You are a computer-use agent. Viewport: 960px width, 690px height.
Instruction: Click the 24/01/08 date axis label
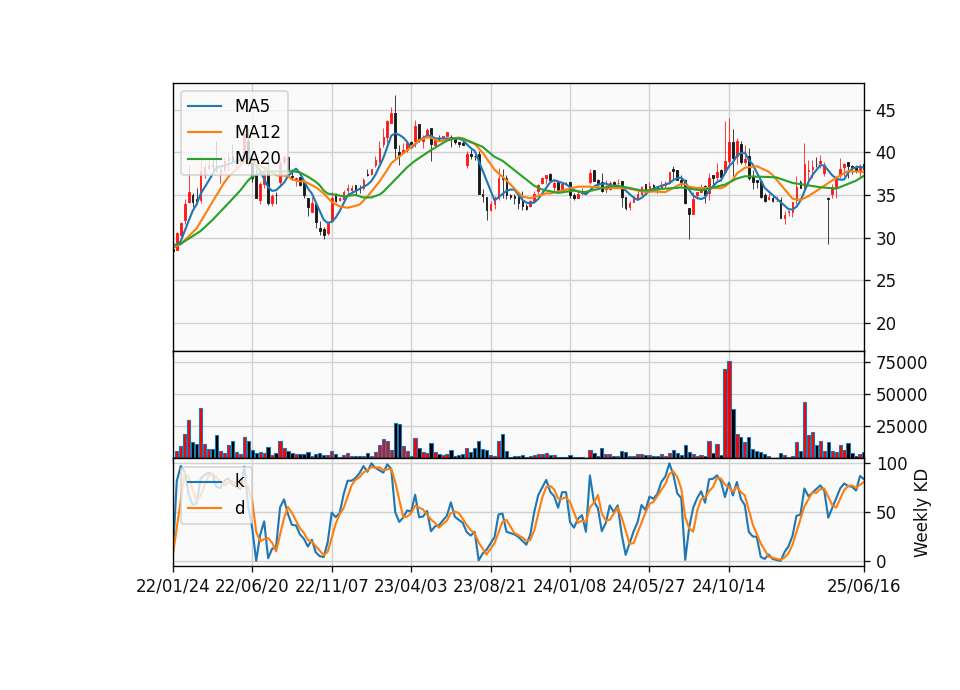(x=569, y=586)
